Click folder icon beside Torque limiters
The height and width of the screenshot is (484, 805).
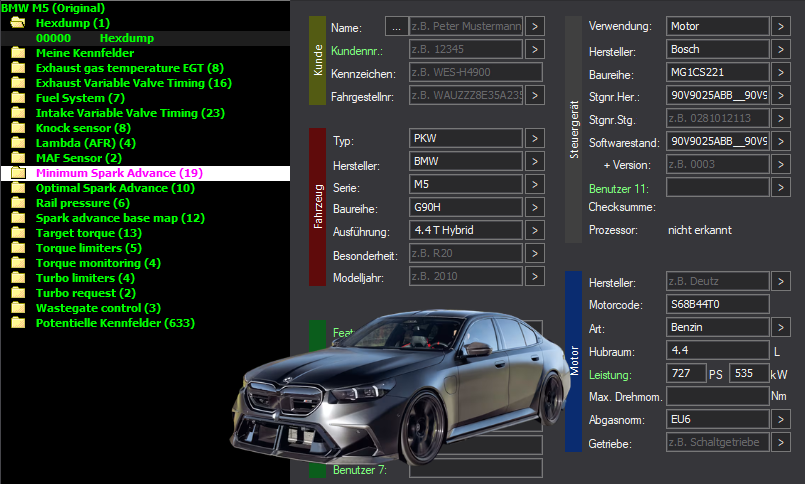click(18, 248)
